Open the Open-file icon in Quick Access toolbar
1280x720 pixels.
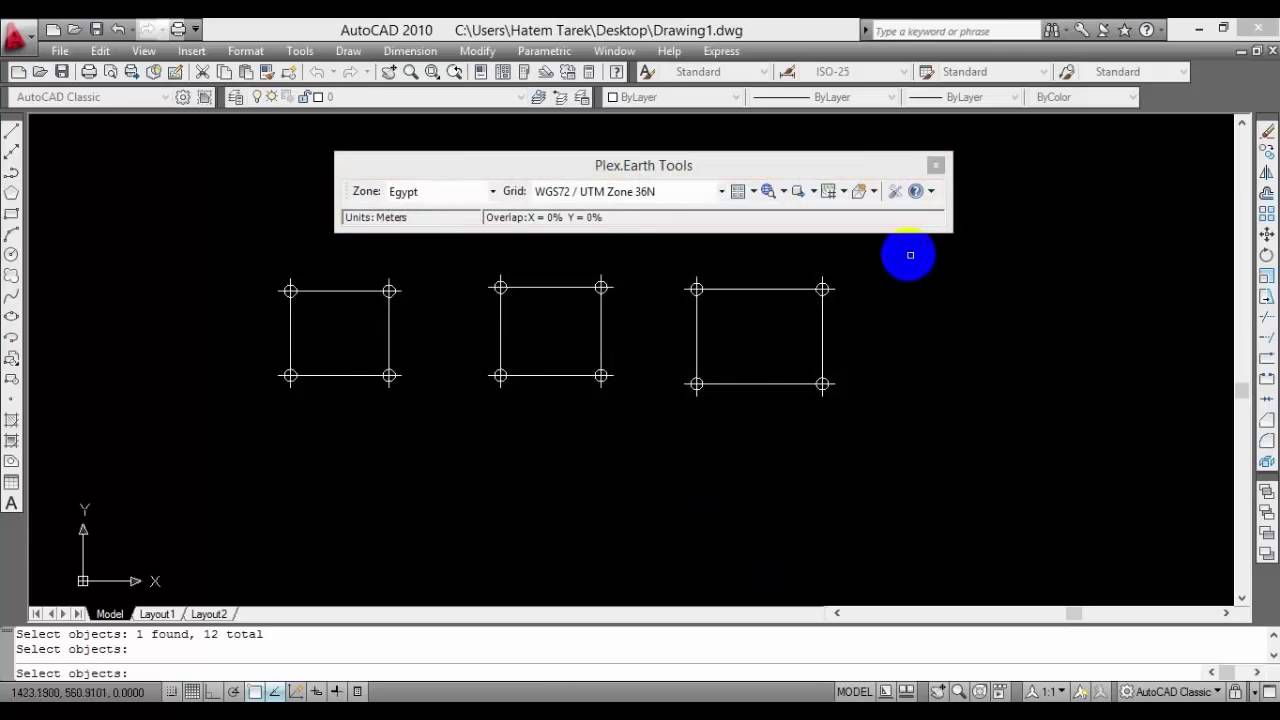click(x=75, y=30)
